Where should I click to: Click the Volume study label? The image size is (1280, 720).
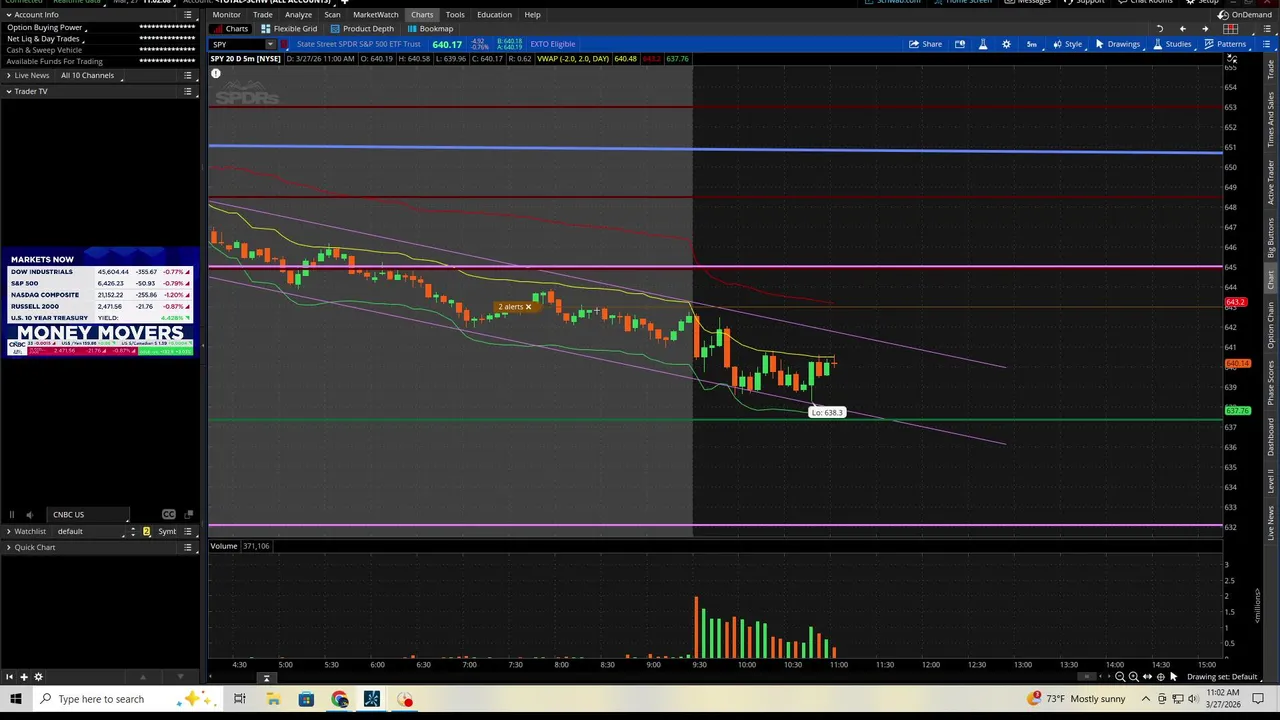tap(224, 546)
